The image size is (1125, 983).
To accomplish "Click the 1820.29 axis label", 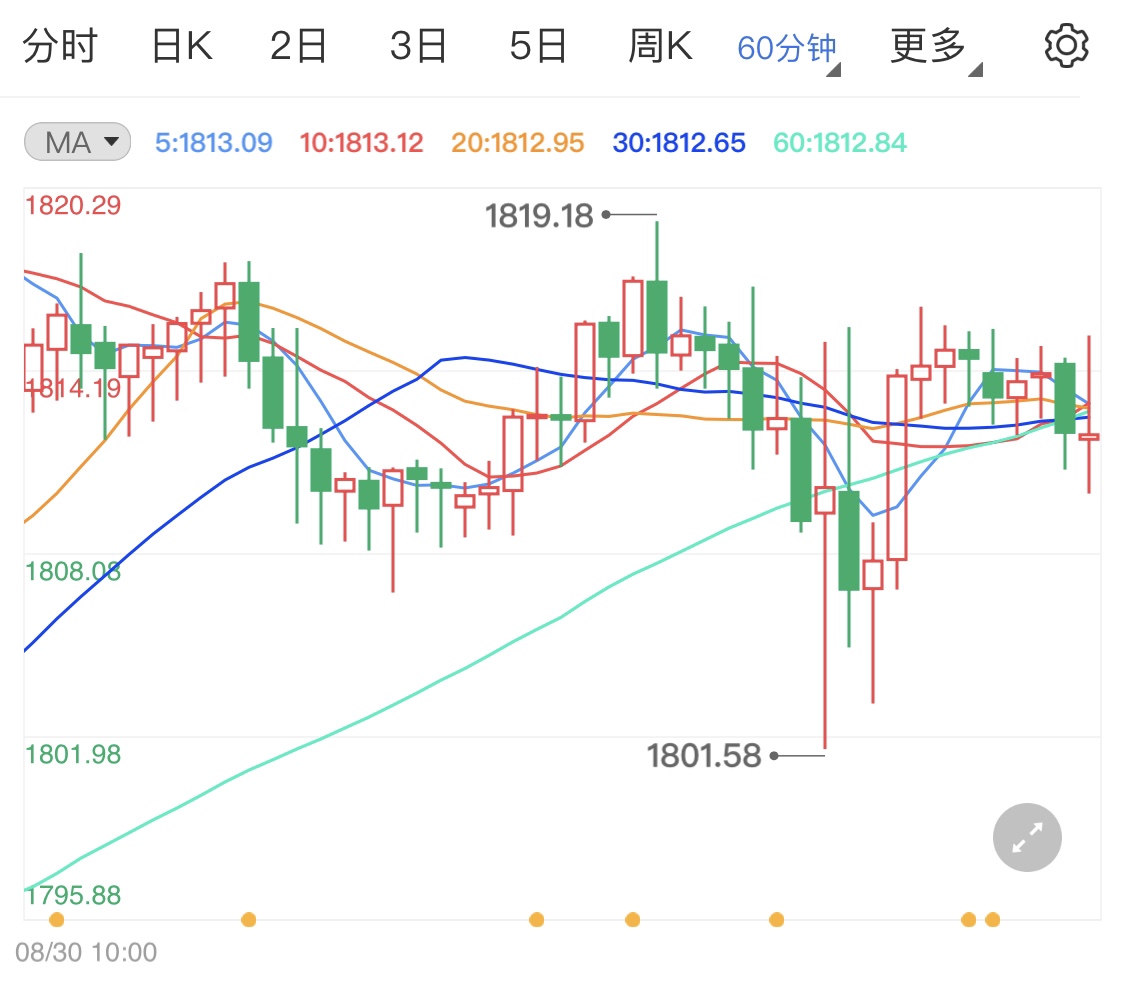I will [x=73, y=206].
